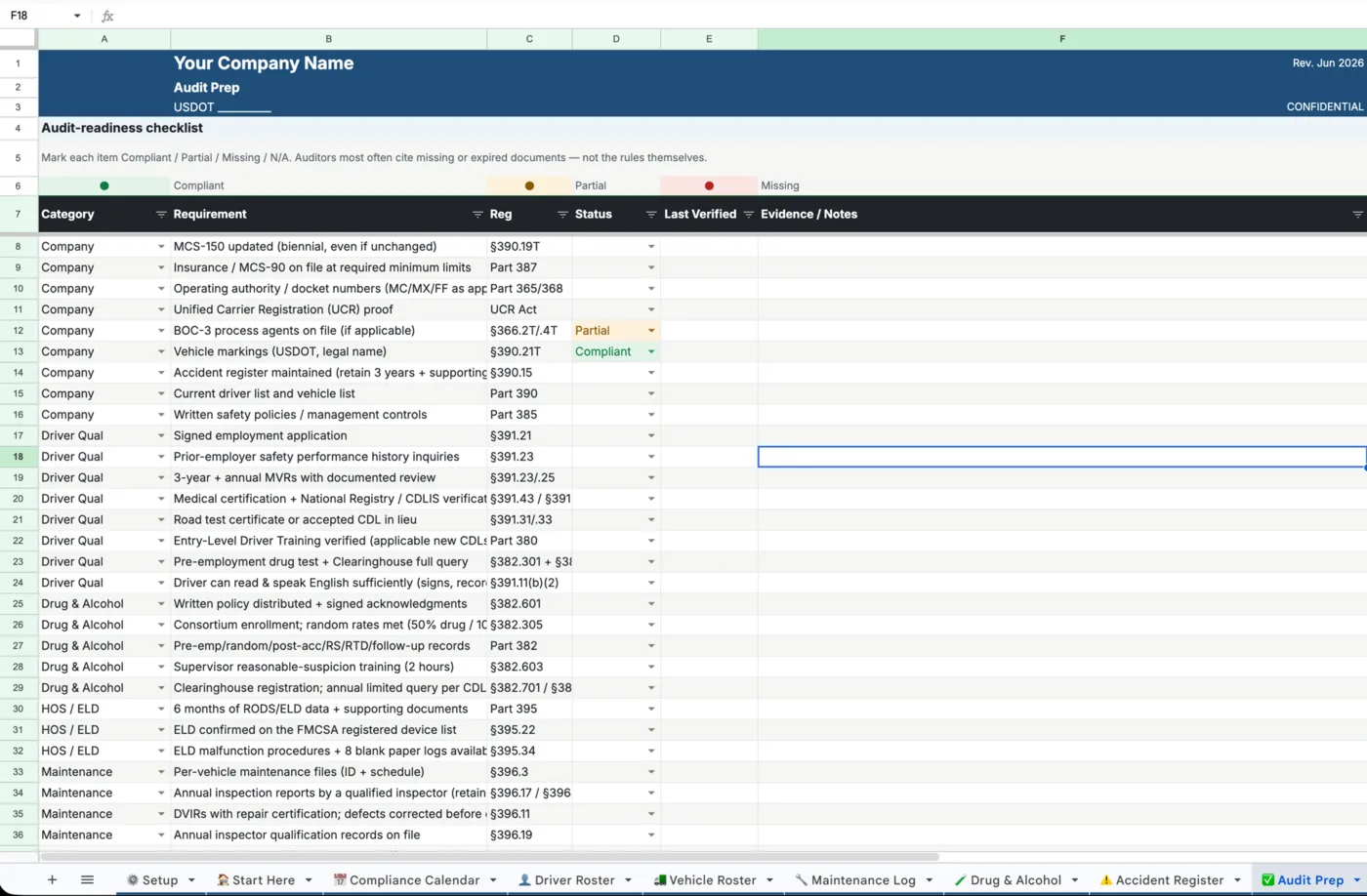Open the Status dropdown for MCS-150 updated row
The image size is (1367, 896).
click(651, 247)
